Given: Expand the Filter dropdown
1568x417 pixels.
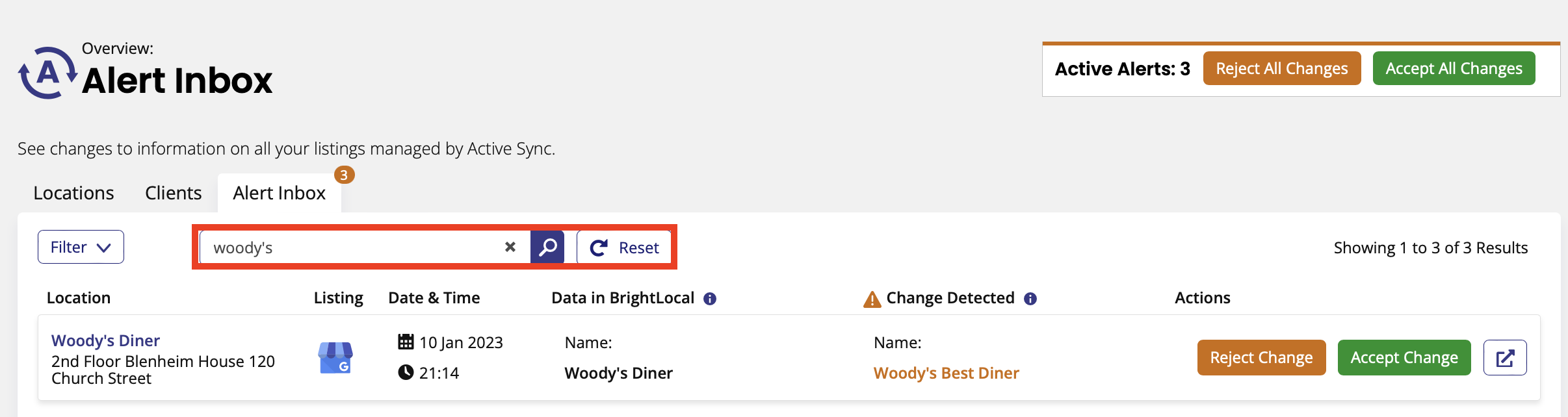Looking at the screenshot, I should click(81, 247).
